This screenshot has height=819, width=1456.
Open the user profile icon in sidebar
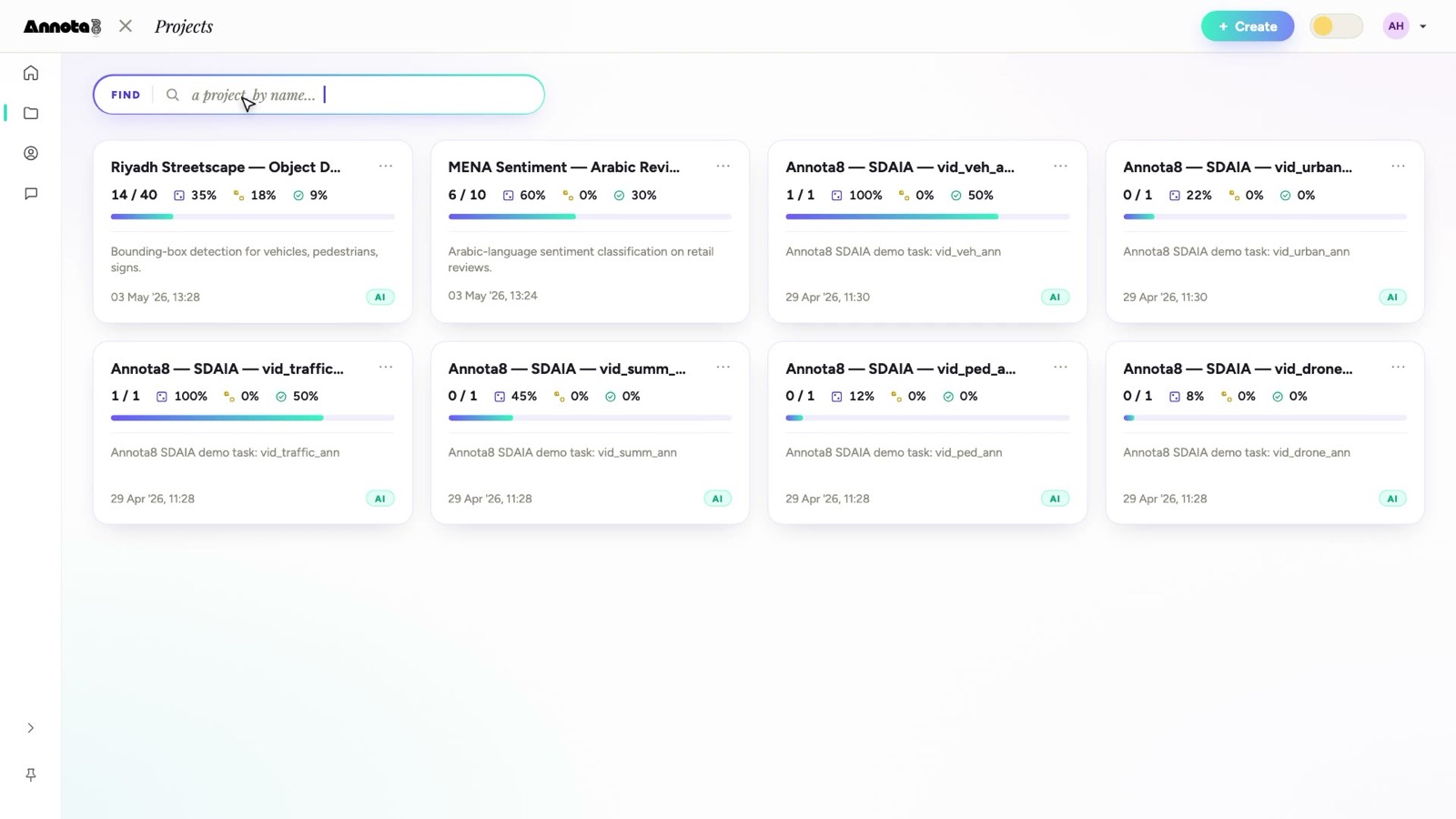tap(31, 153)
